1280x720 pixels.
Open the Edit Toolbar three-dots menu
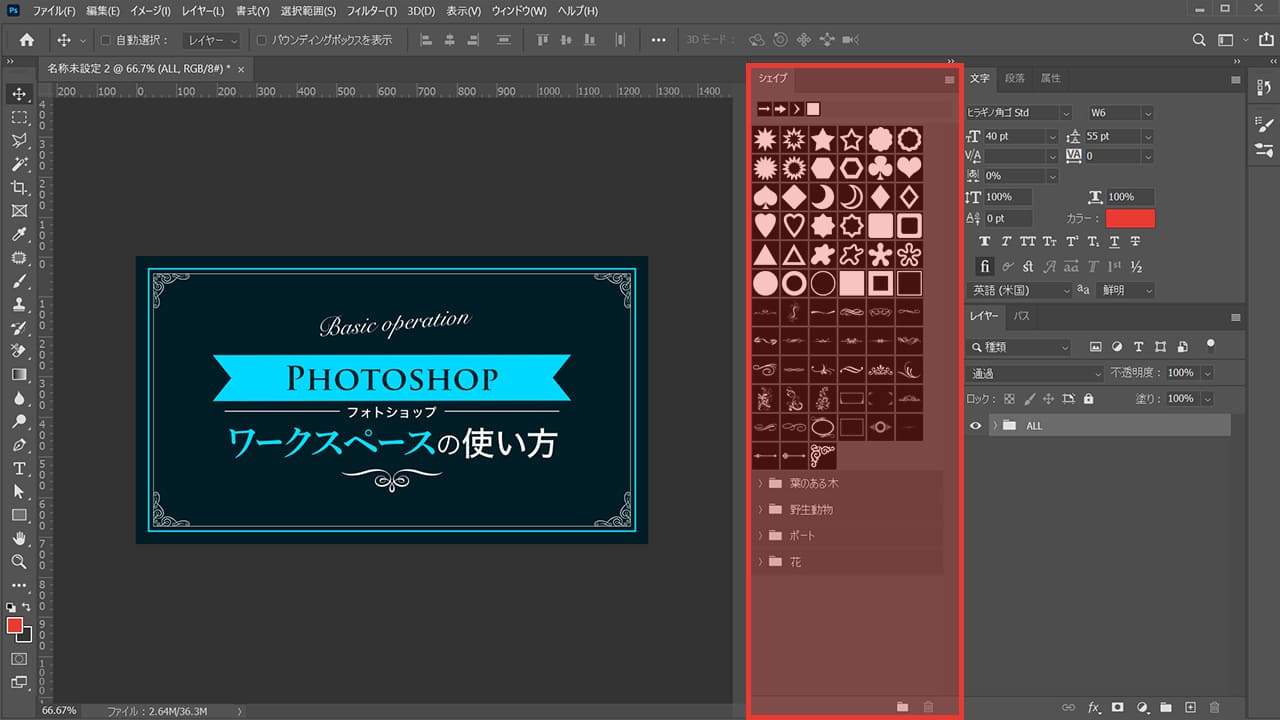(19, 585)
